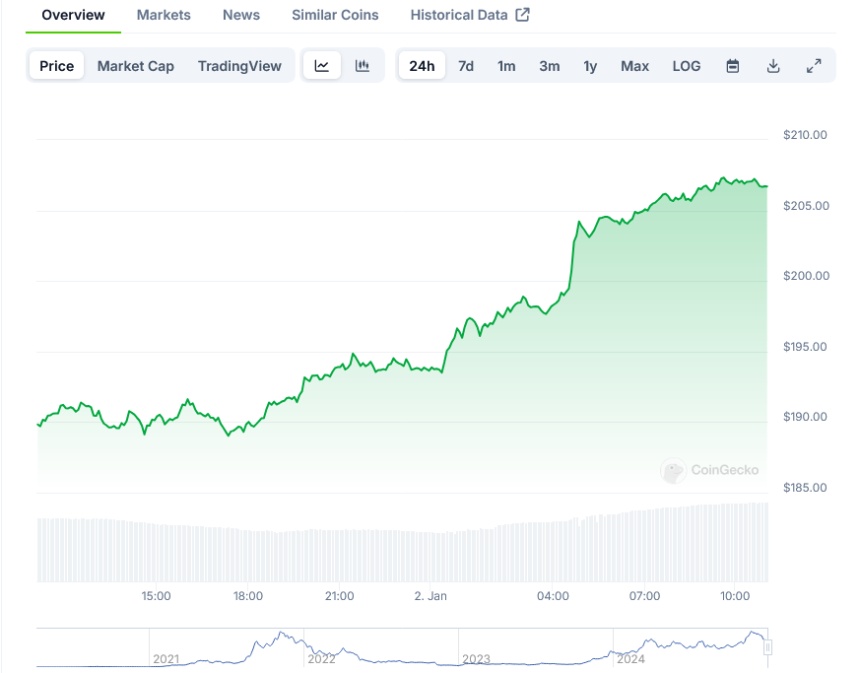Set time range to 7d
Viewport: 860px width, 673px height.
[466, 66]
